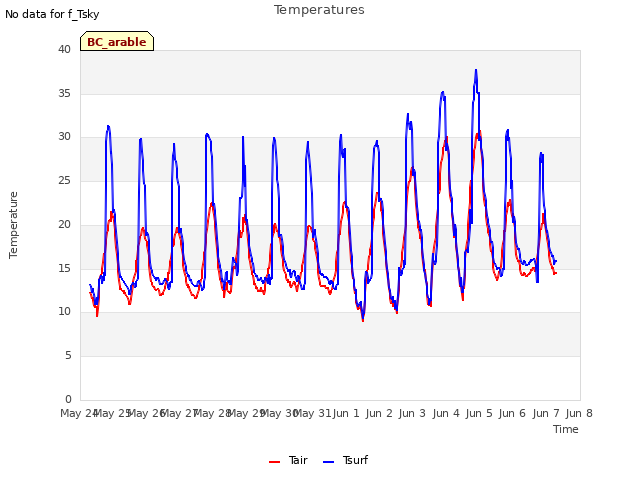
Task: Click the first Tsurf peak near May 25
Action: click(108, 126)
